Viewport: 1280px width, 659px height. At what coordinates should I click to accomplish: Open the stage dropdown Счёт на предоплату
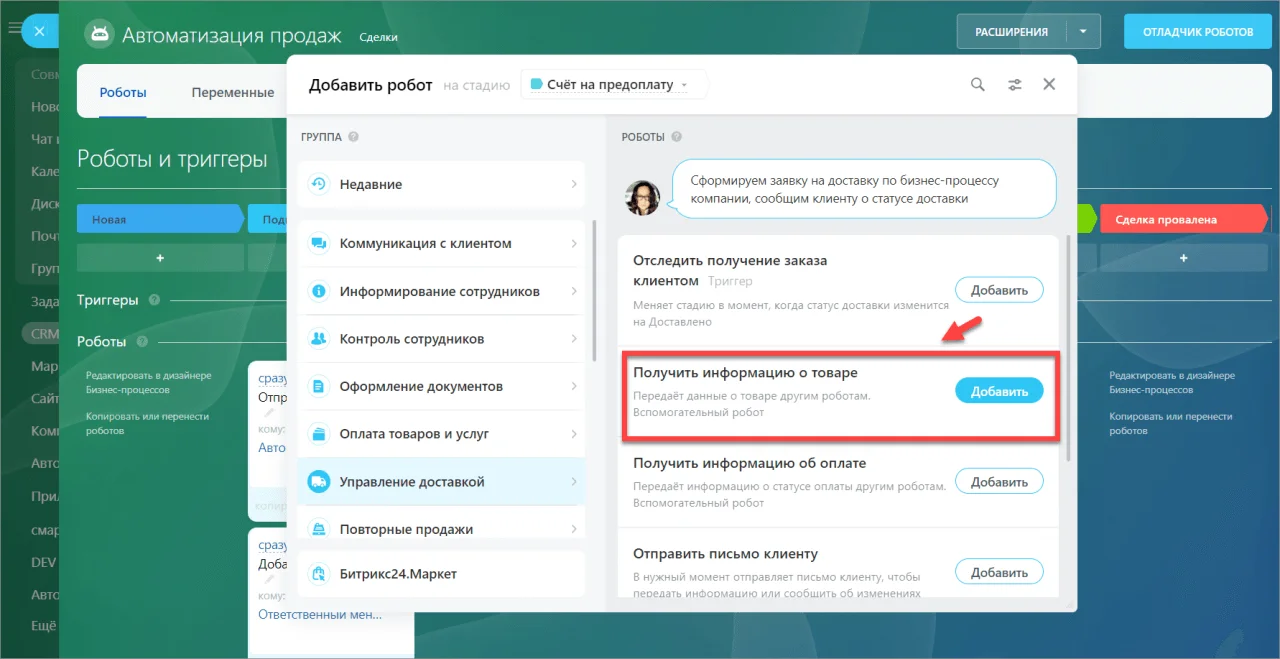614,85
